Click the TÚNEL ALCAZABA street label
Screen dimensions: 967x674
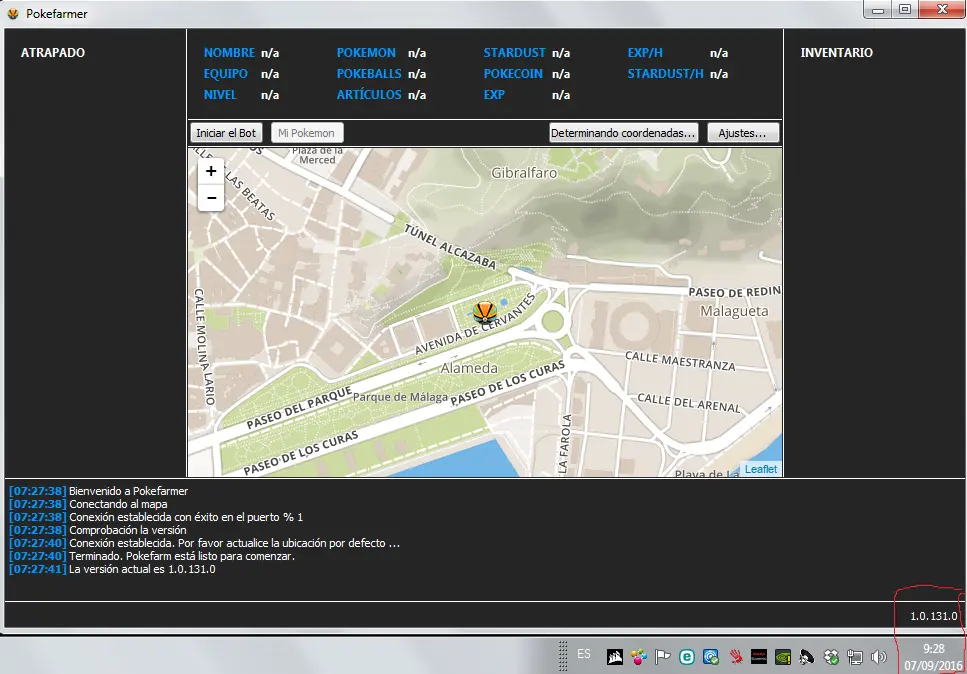tap(450, 247)
